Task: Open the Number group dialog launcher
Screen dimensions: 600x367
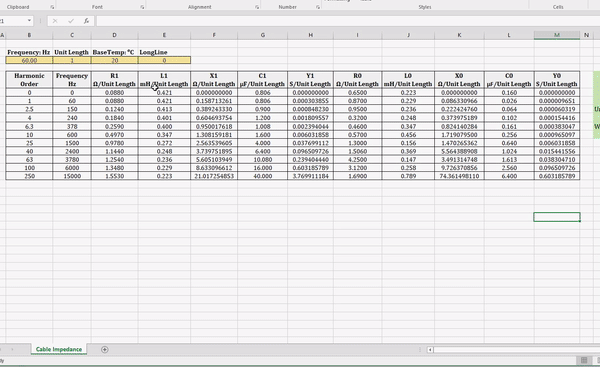Action: 318,7
